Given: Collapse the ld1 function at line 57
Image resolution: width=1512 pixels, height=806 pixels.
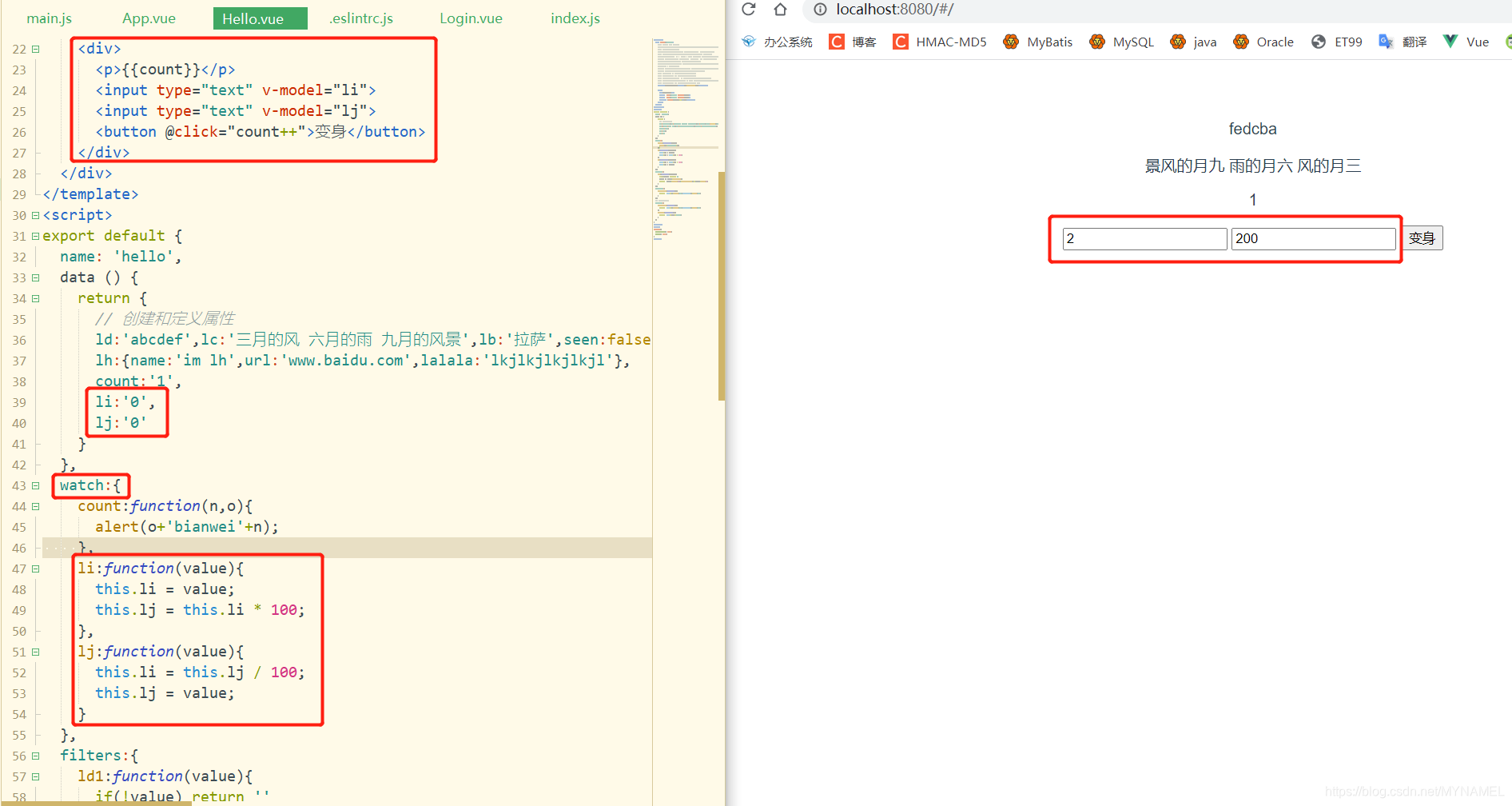Looking at the screenshot, I should click(35, 776).
